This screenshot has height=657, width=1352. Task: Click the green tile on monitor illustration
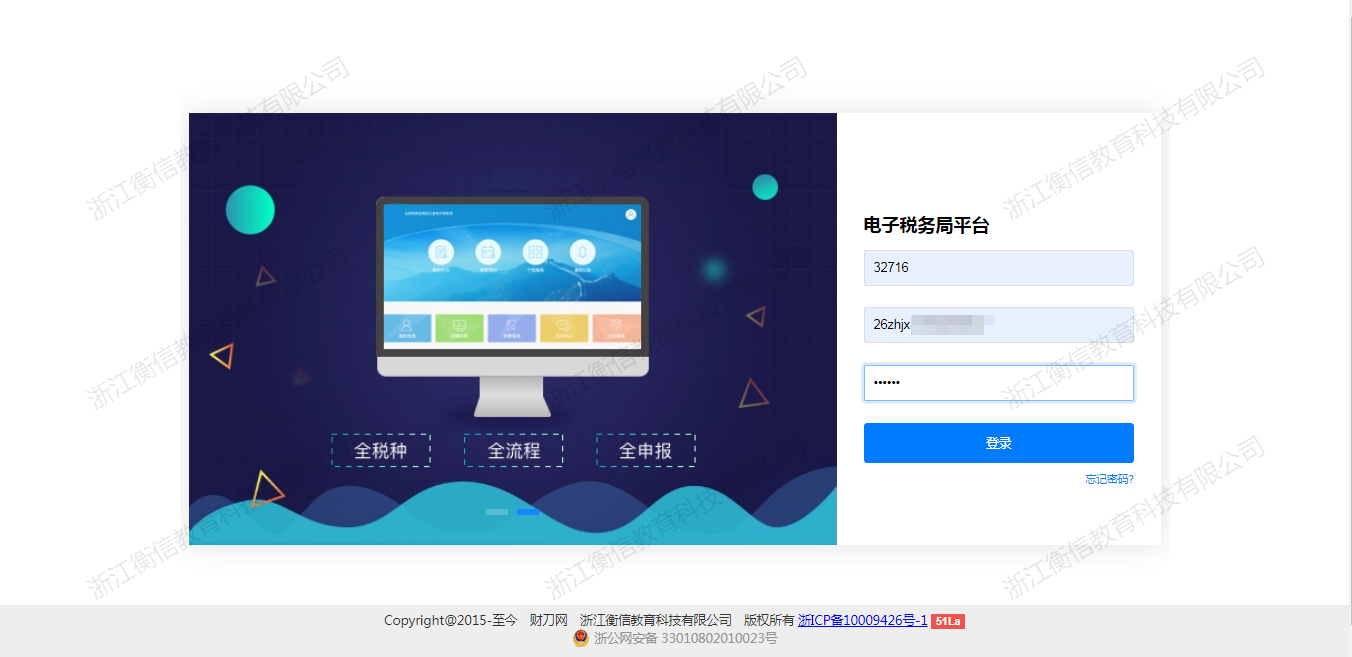click(x=459, y=328)
